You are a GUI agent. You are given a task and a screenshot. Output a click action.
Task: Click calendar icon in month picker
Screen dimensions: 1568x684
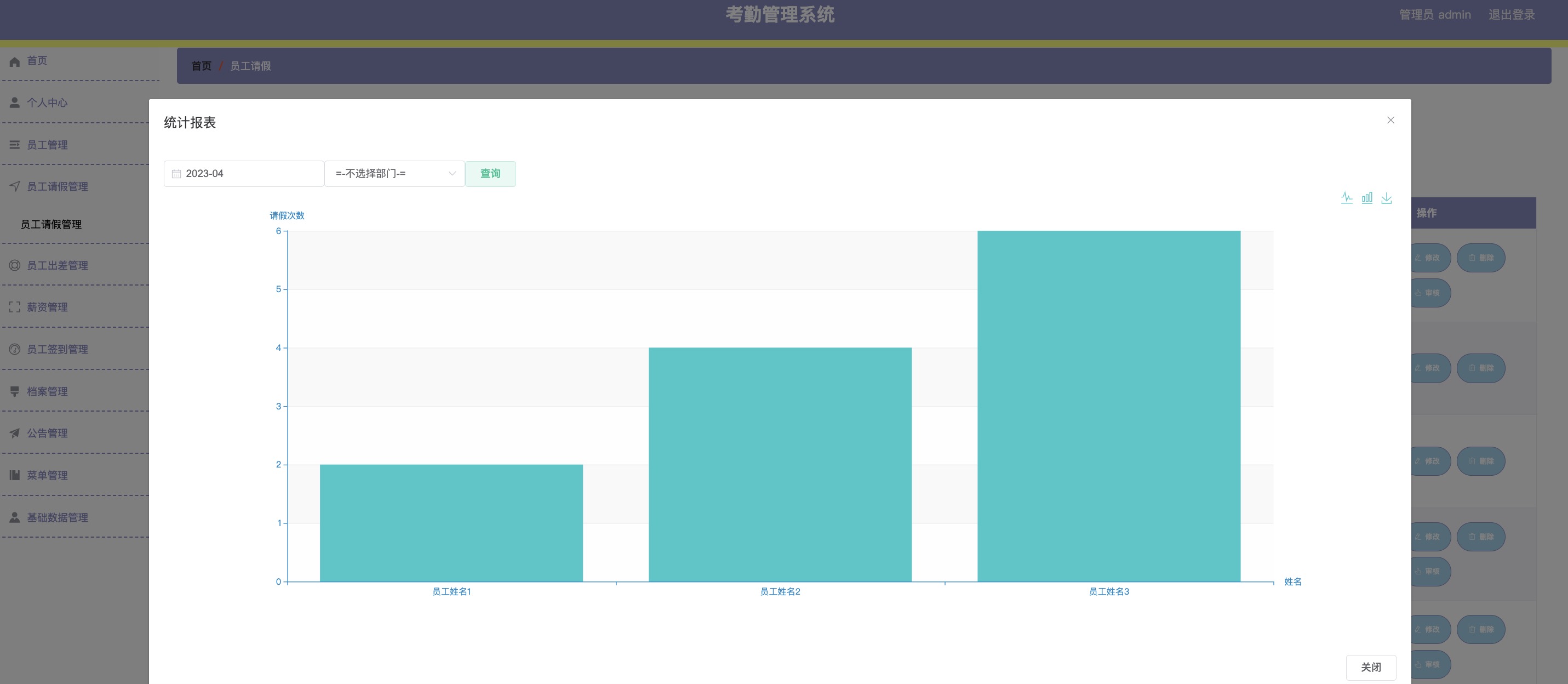click(176, 174)
